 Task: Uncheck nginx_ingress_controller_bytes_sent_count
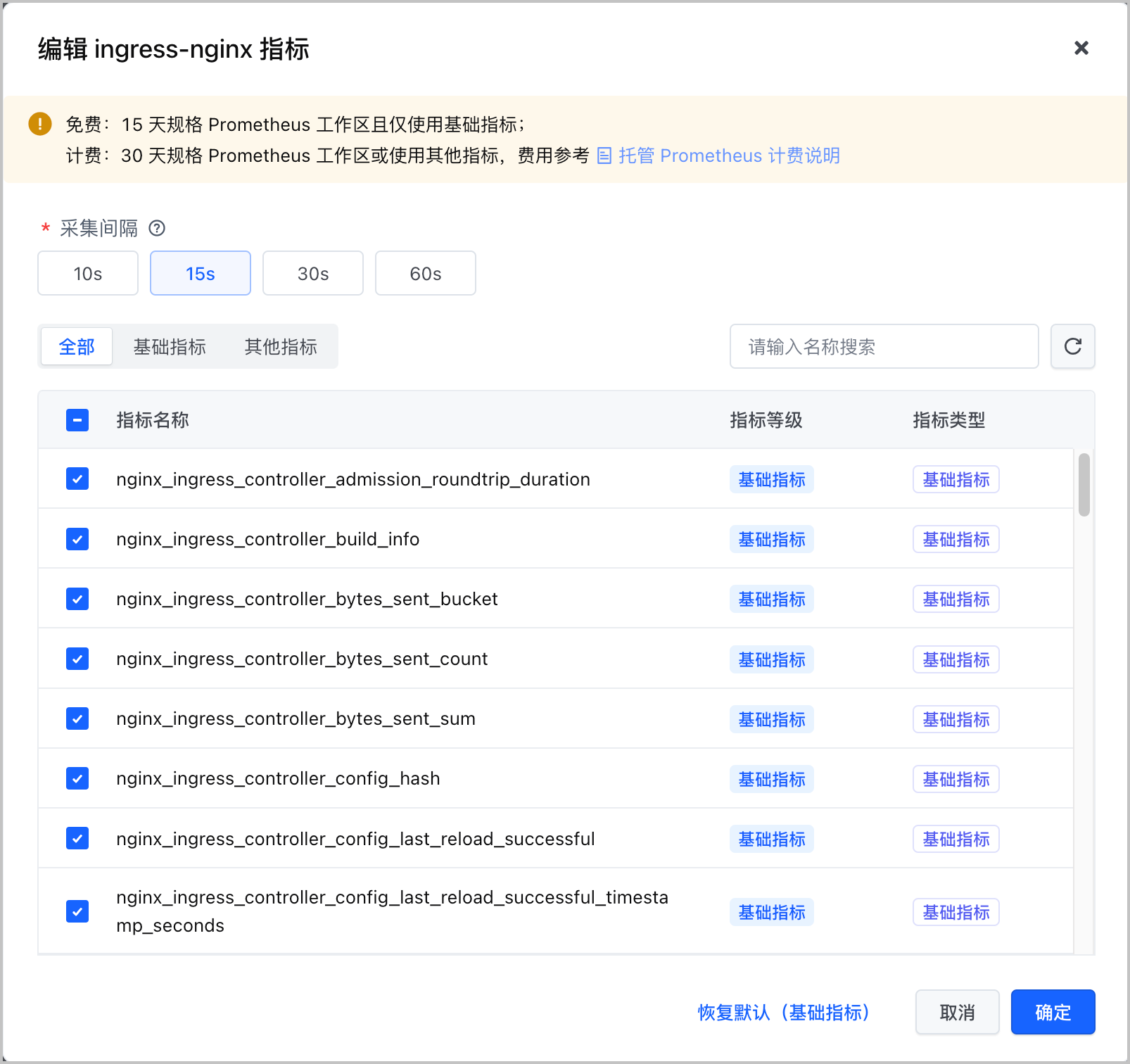[x=77, y=659]
